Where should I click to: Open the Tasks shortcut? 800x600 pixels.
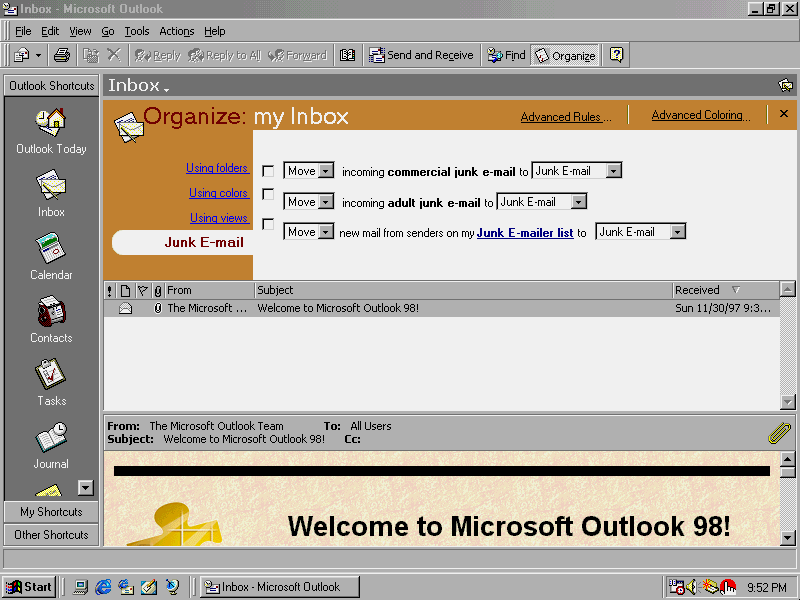pyautogui.click(x=51, y=375)
